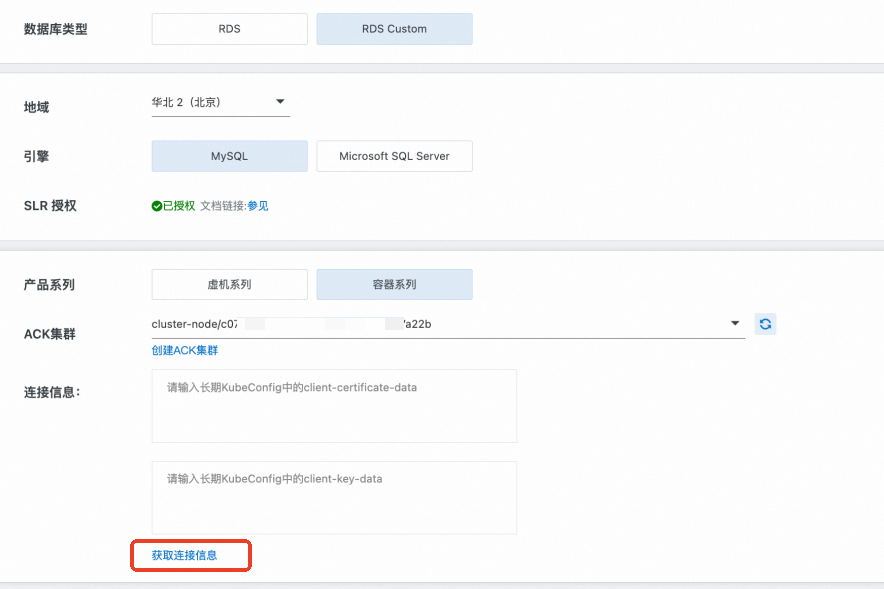Click the SLR 授权 label
Viewport: 884px width, 589px height.
click(50, 206)
